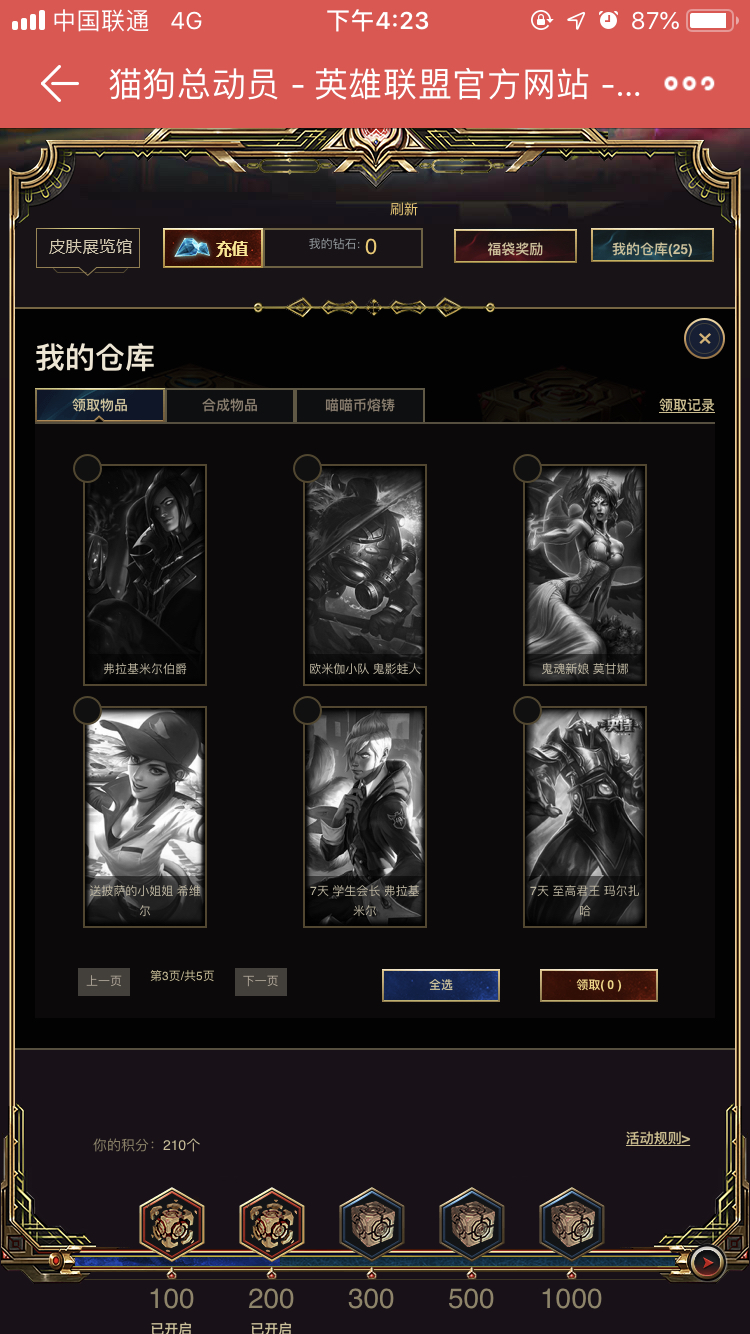Select checkbox for 鬼魂新娘 莫甘娜 skin
This screenshot has width=750, height=1334.
(x=527, y=468)
